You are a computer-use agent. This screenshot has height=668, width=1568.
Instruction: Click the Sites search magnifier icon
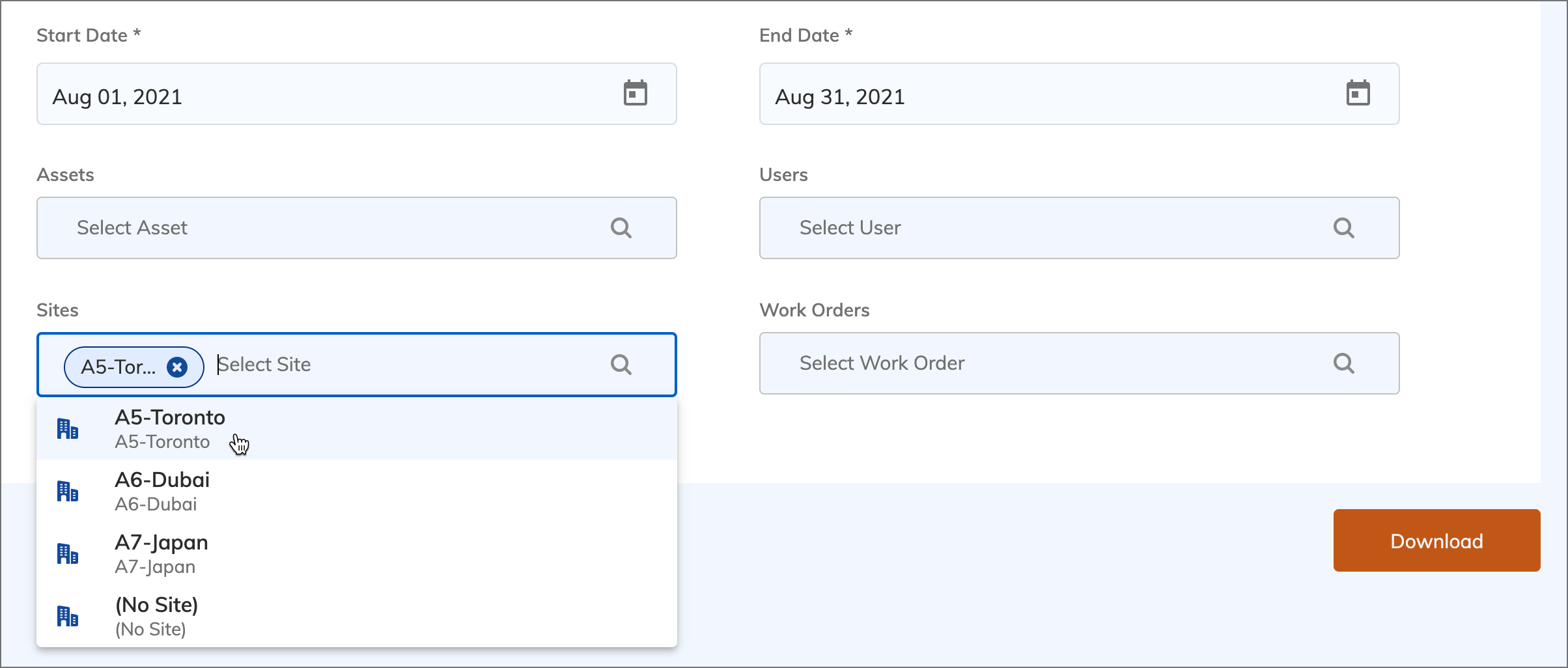[x=621, y=365]
